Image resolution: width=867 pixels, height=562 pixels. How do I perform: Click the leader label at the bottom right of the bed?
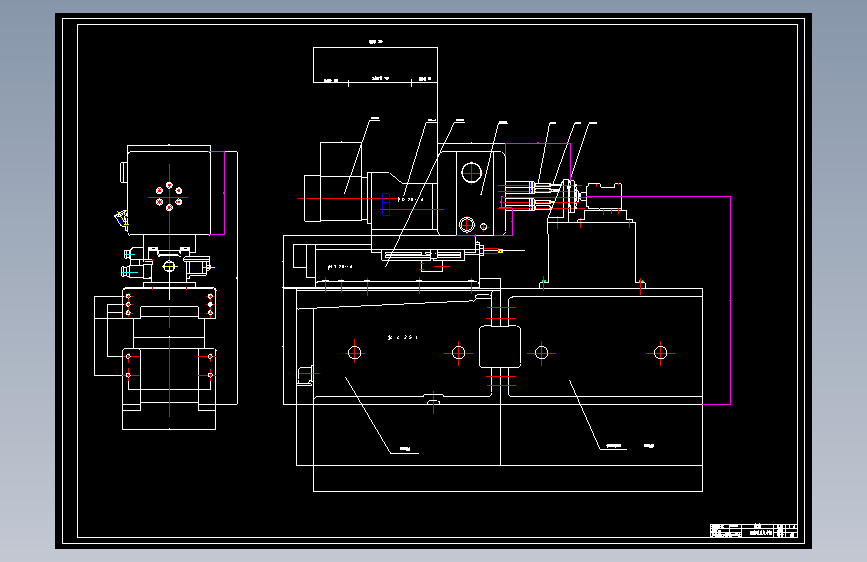tap(614, 446)
